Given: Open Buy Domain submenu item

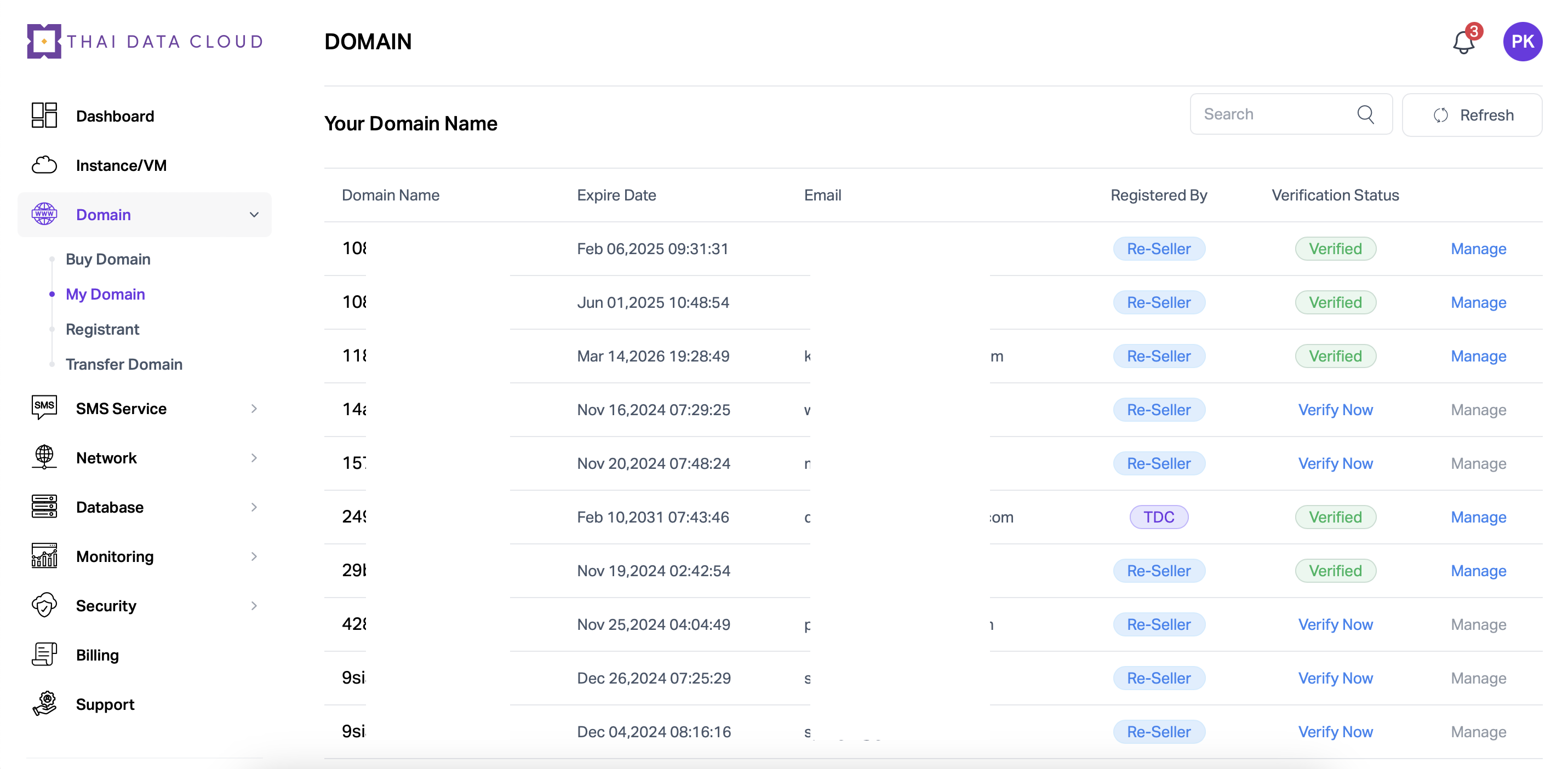Looking at the screenshot, I should coord(108,259).
